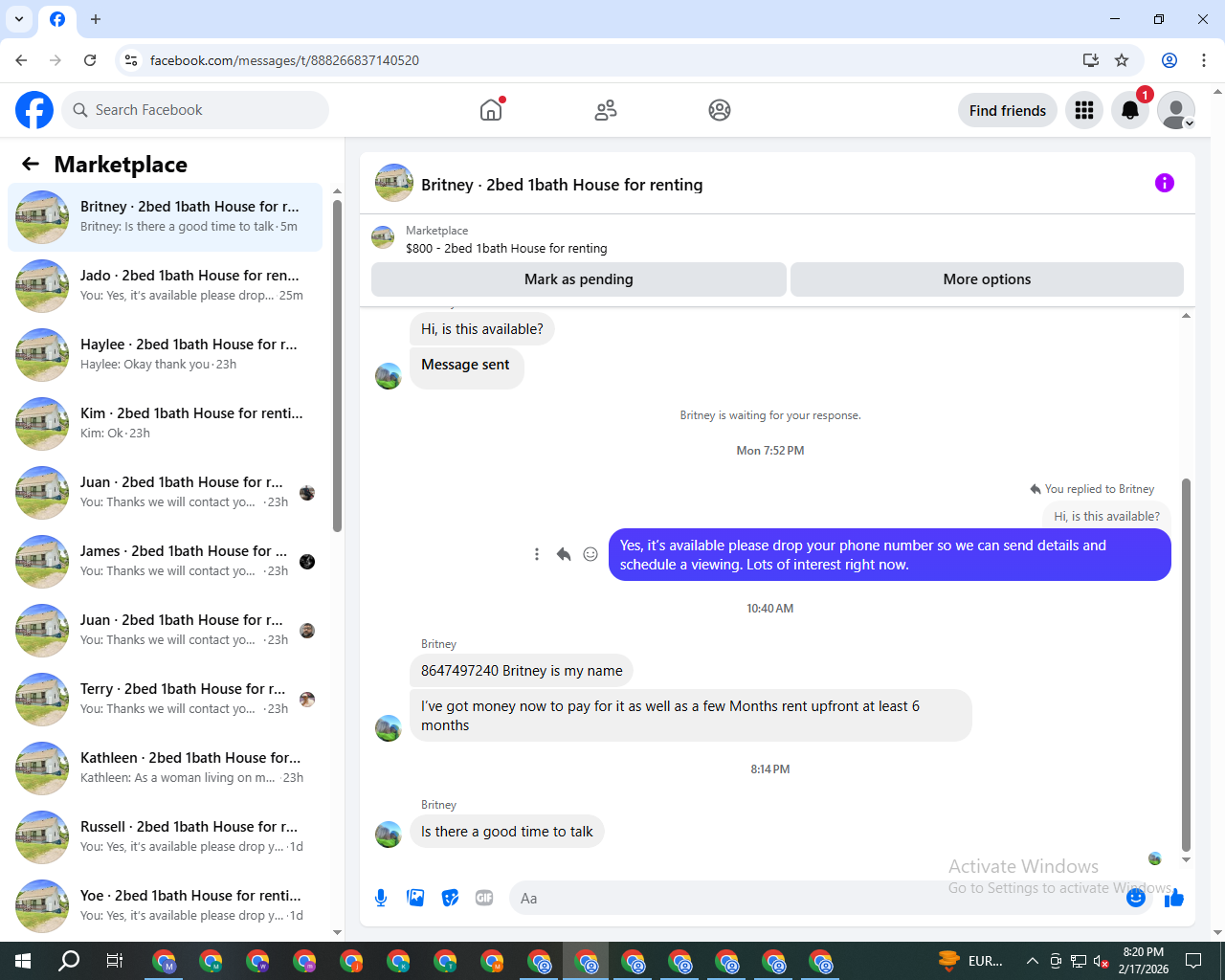Open Chrome profile icon in toolbar
The width and height of the screenshot is (1225, 980).
pos(1169,60)
